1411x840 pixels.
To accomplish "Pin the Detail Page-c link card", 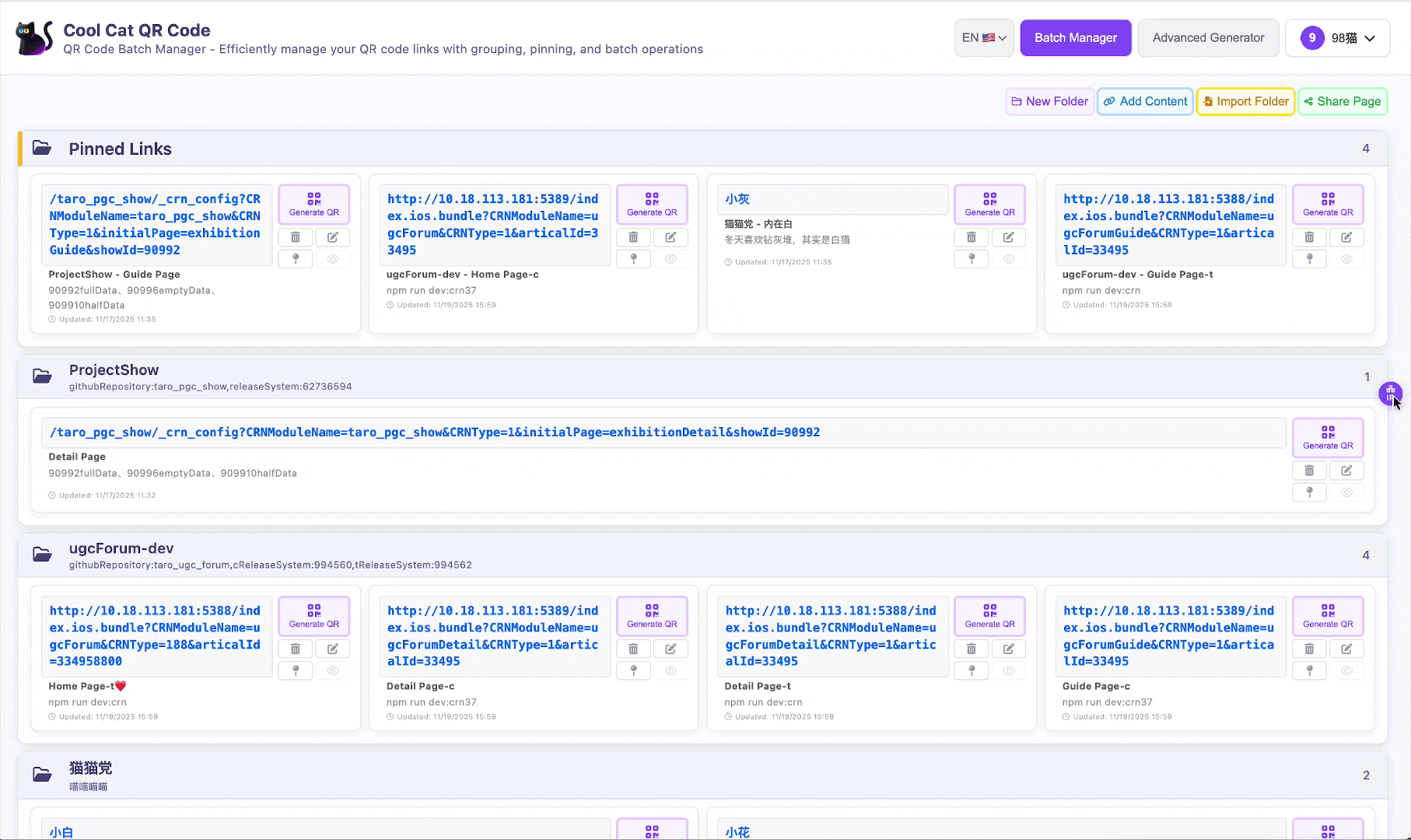I will (x=633, y=670).
